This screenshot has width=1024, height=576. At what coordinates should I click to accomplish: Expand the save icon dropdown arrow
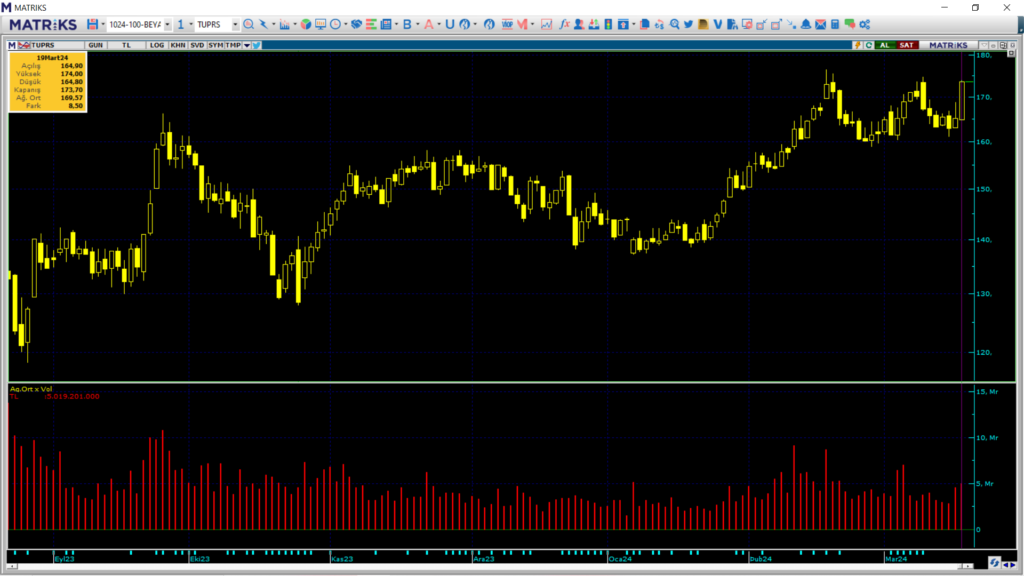[x=103, y=24]
